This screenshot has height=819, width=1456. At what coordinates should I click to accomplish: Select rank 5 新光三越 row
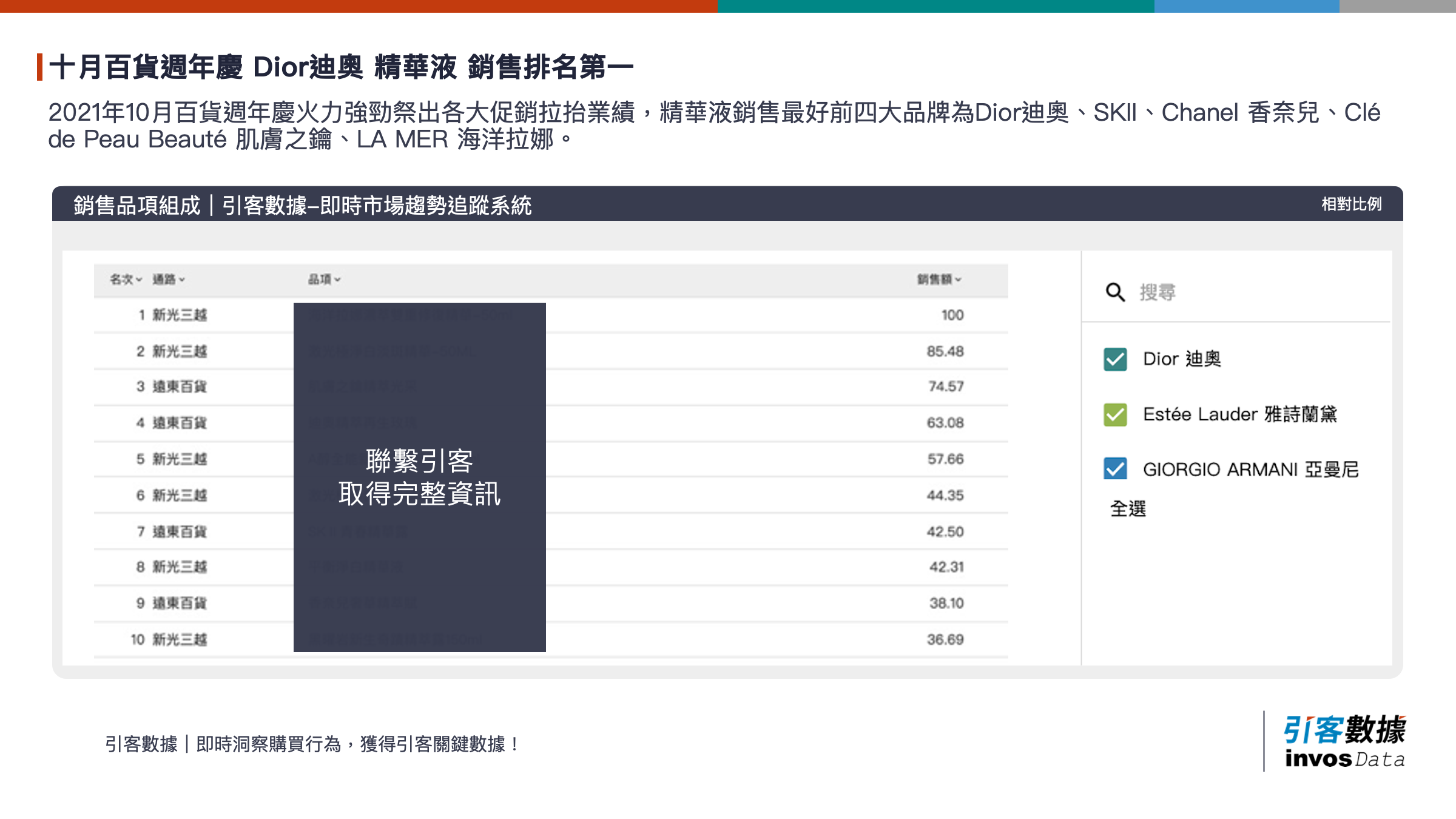tap(551, 459)
